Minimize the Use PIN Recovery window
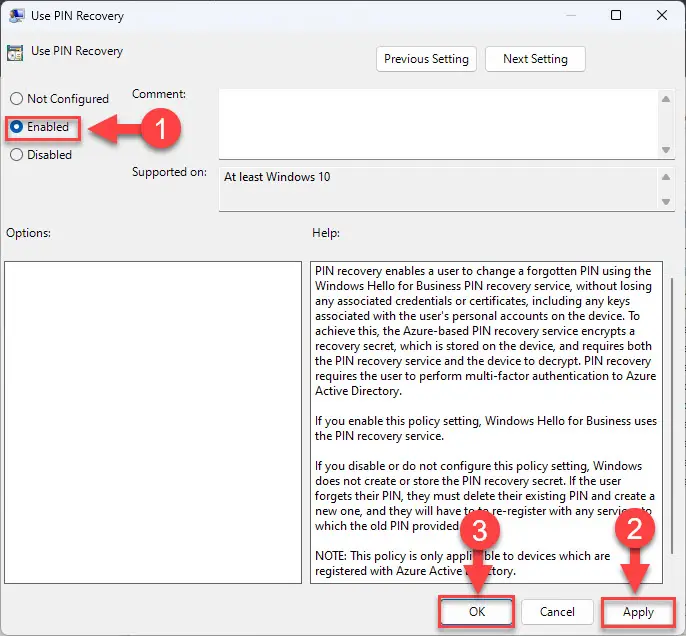 tap(569, 16)
